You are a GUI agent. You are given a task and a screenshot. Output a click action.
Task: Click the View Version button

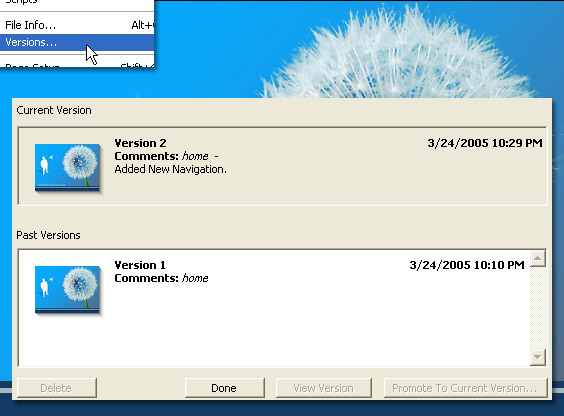(323, 388)
